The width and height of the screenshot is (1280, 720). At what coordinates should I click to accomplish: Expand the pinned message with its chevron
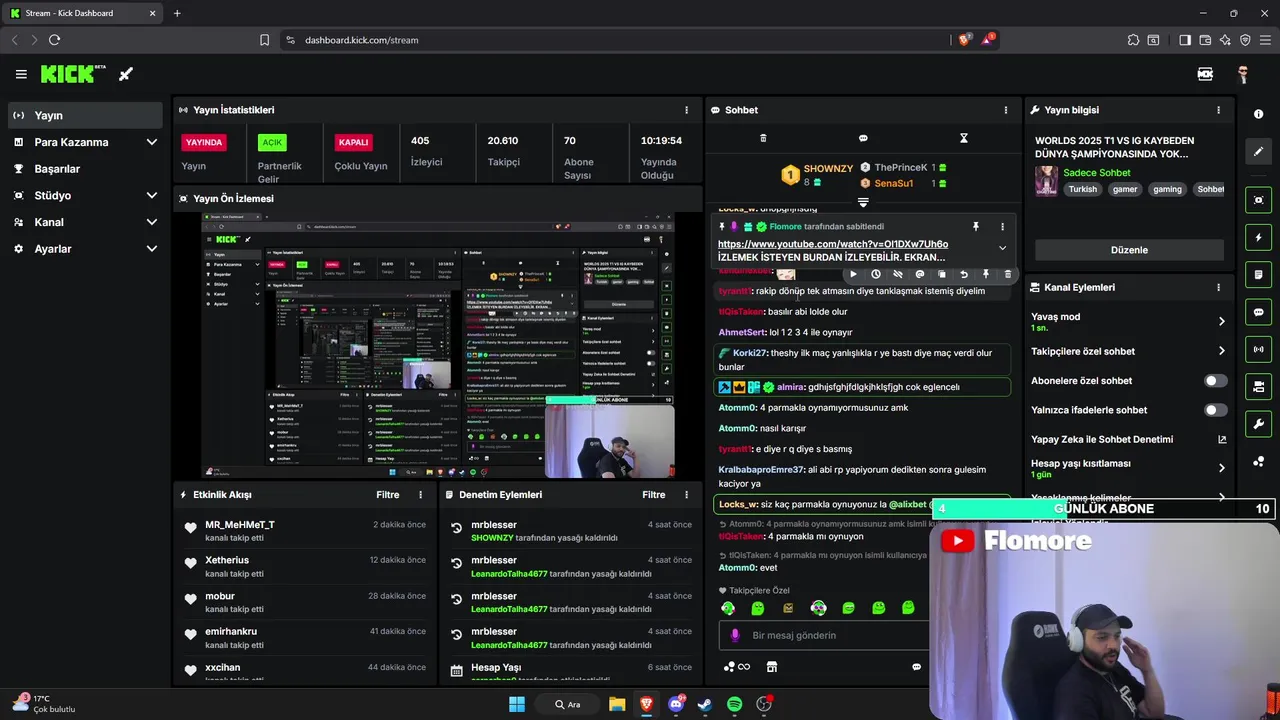tap(1002, 248)
